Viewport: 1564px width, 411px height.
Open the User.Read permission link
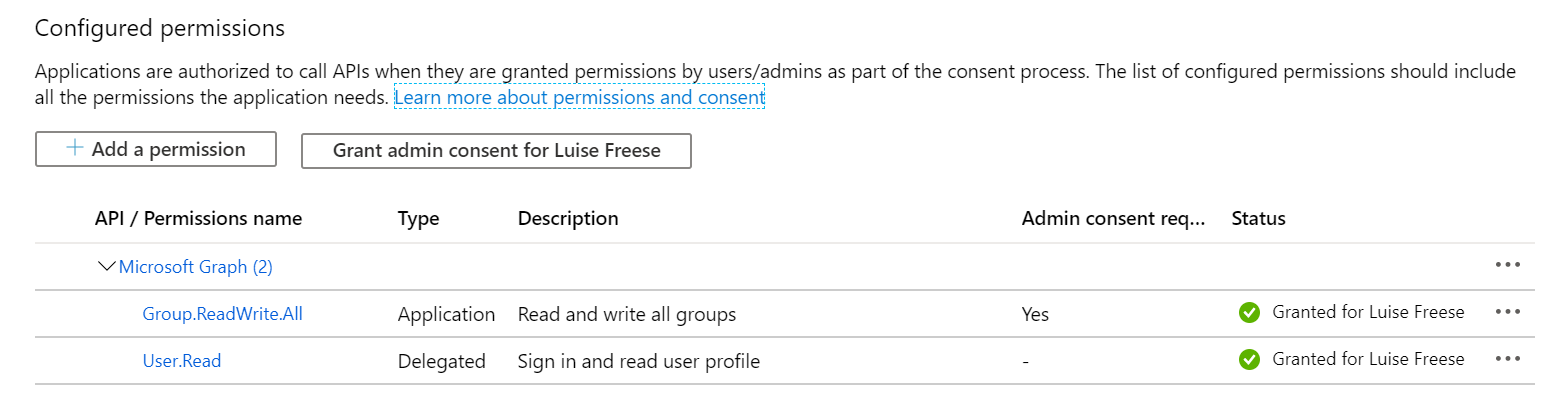pyautogui.click(x=181, y=361)
